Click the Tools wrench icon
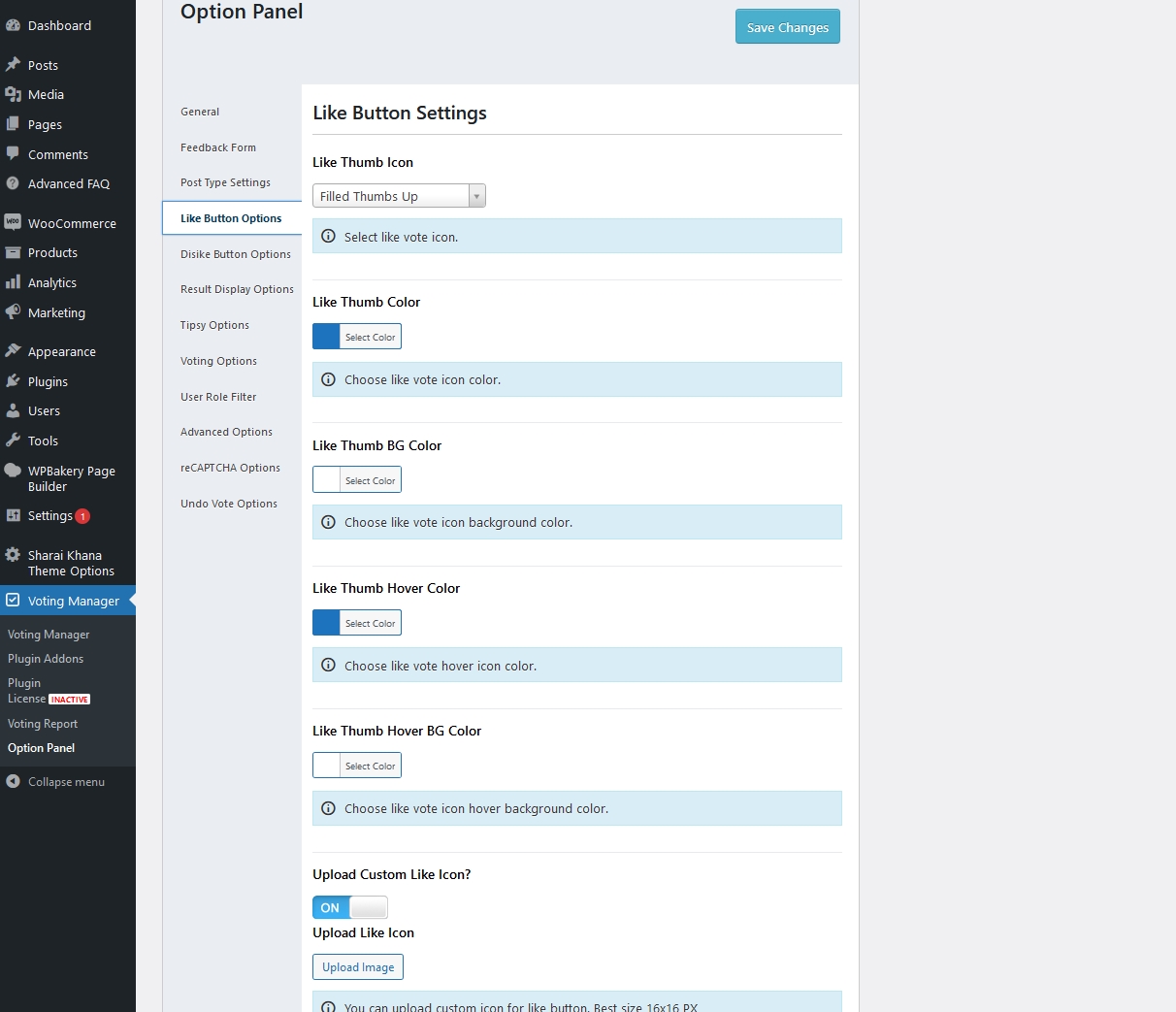Viewport: 1176px width, 1012px height. (x=13, y=441)
